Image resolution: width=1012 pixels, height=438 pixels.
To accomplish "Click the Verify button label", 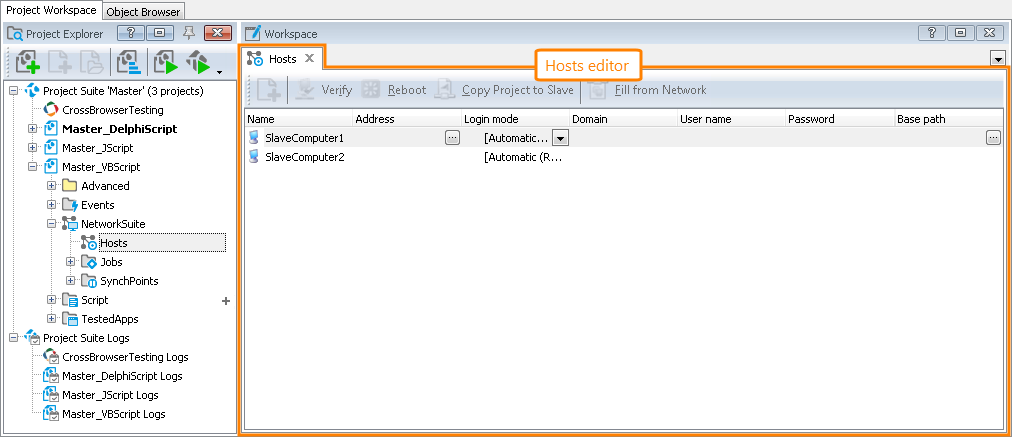I will click(337, 90).
